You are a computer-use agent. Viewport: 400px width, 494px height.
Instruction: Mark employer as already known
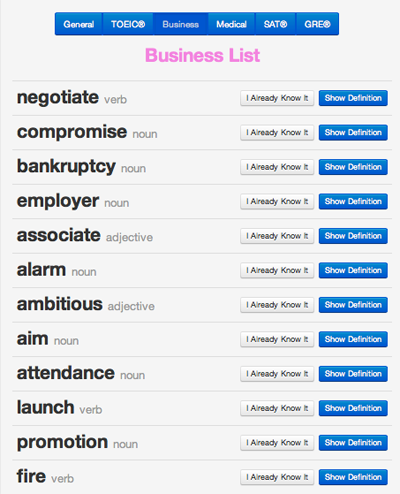277,202
